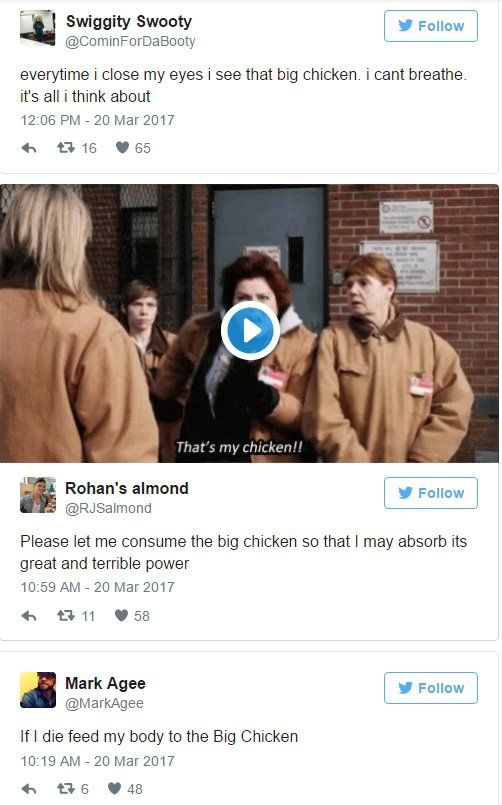Open the 12:06 PM - 20 Mar 2017 timestamp
The width and height of the screenshot is (502, 805).
[x=98, y=120]
